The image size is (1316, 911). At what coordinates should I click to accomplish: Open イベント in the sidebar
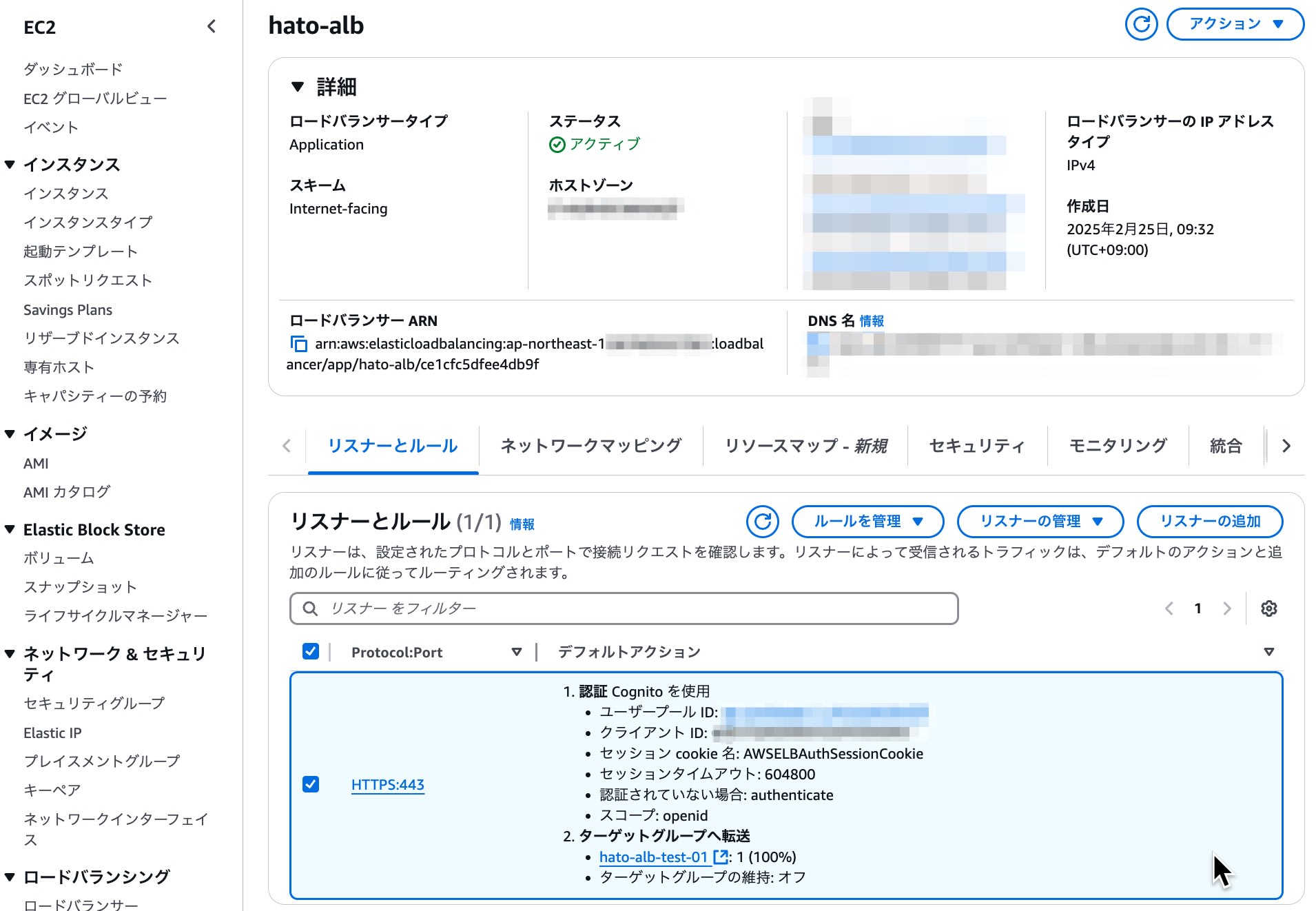click(x=51, y=127)
